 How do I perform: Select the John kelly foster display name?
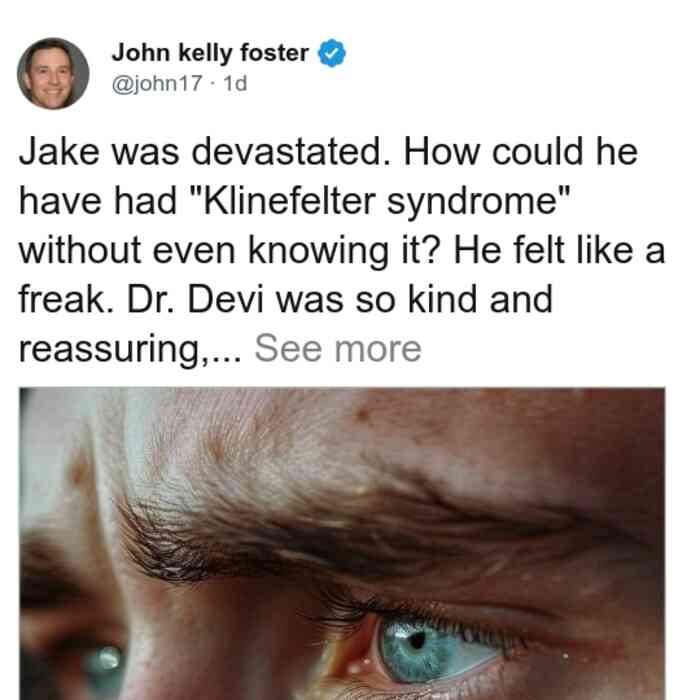coord(210,53)
